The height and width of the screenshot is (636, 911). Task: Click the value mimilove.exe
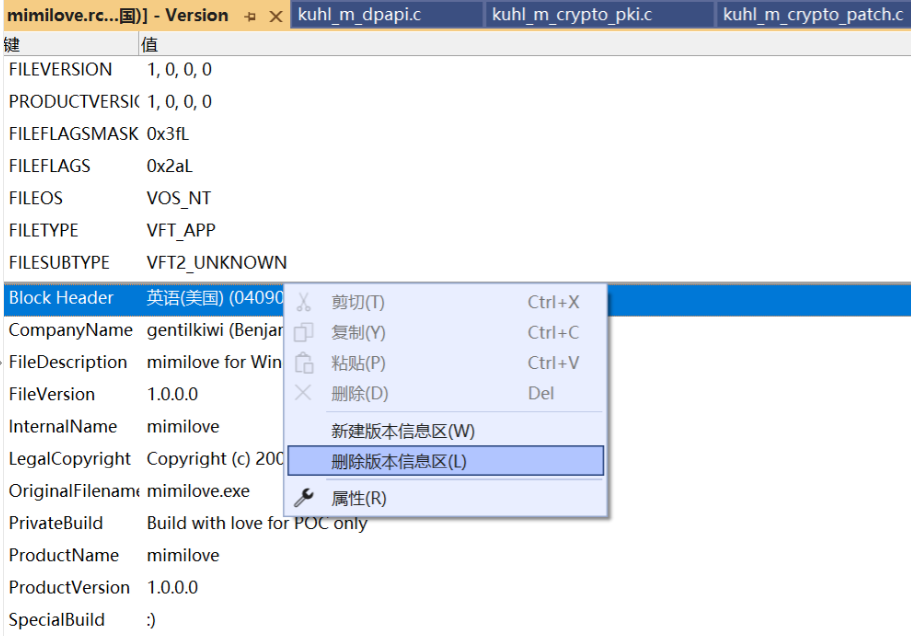(x=198, y=491)
